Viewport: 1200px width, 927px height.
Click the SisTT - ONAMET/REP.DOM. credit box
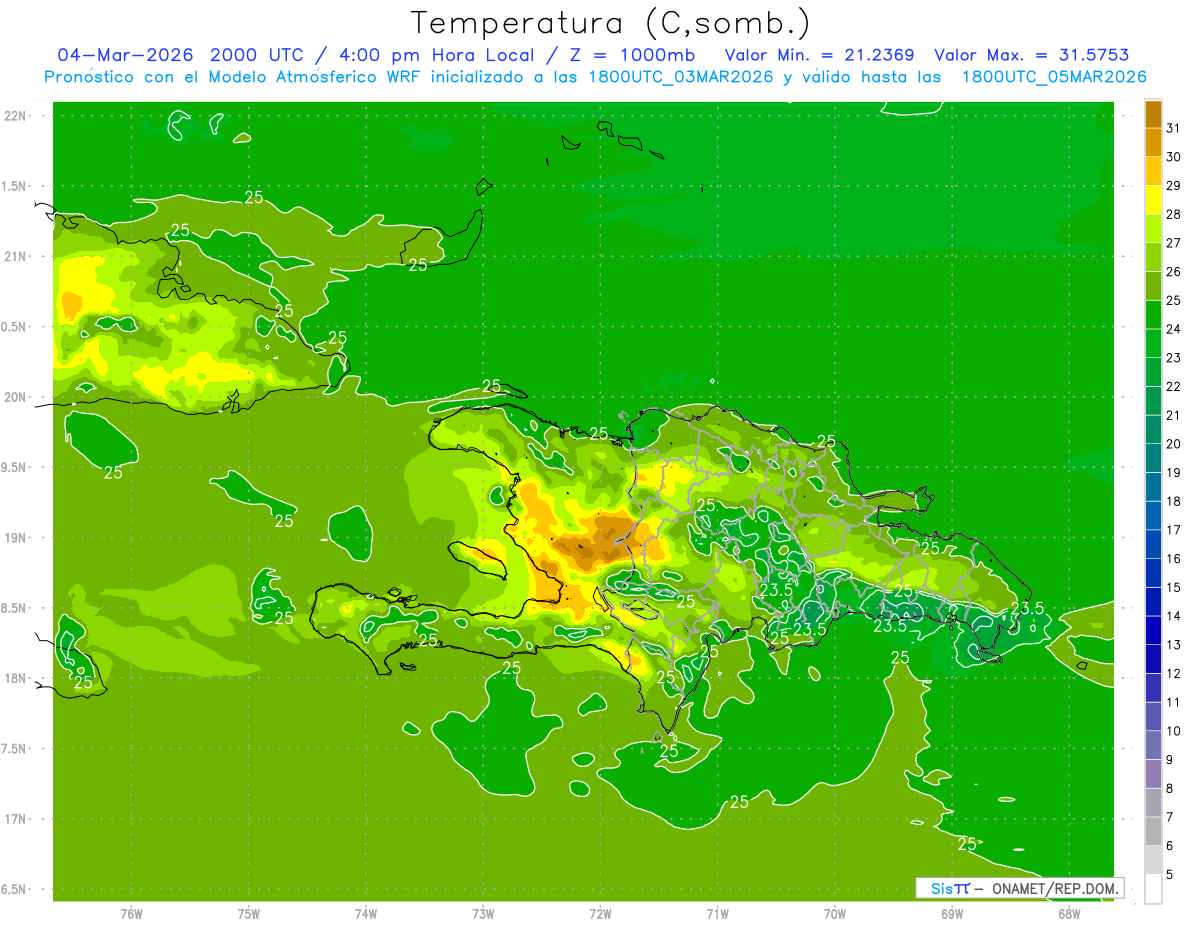click(1019, 888)
